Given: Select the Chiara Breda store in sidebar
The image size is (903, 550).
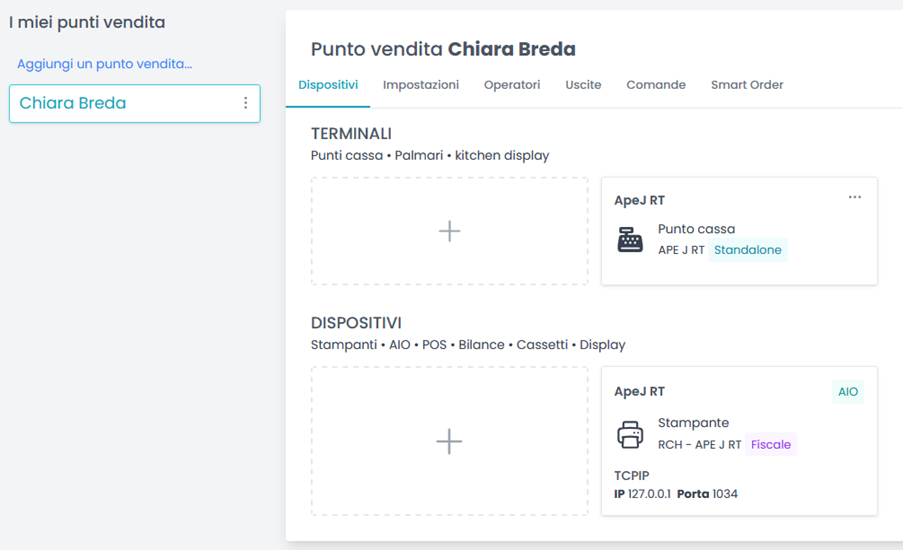Looking at the screenshot, I should click(135, 104).
